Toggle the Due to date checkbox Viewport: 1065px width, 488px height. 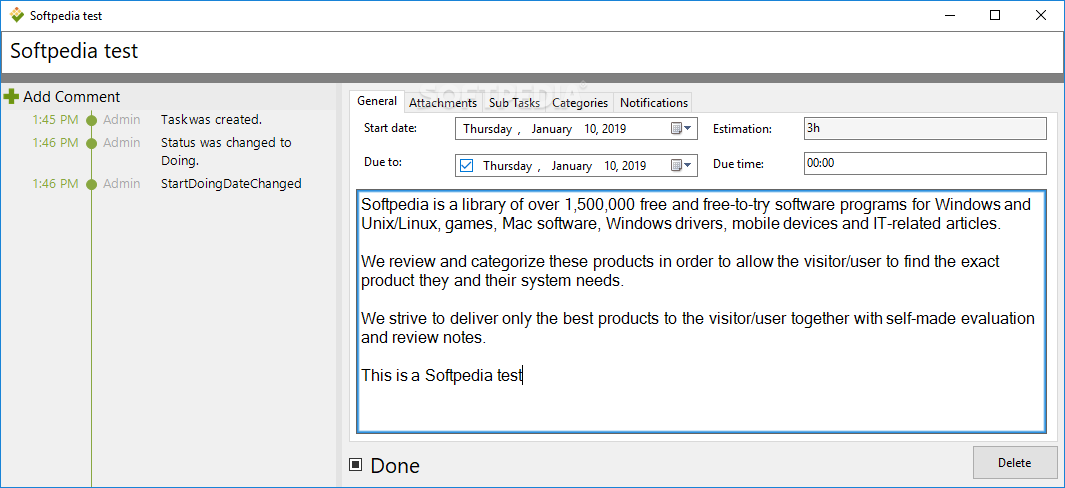(x=467, y=165)
